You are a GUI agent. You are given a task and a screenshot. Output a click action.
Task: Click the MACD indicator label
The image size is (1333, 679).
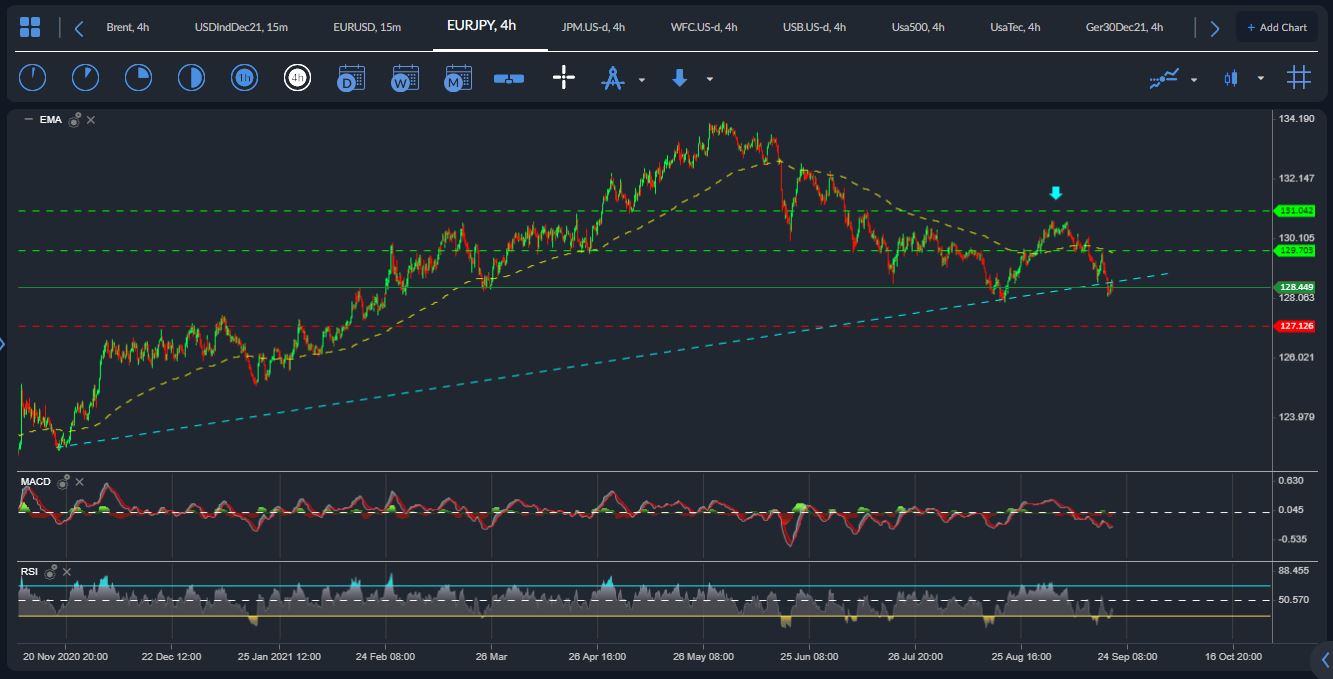coord(36,482)
